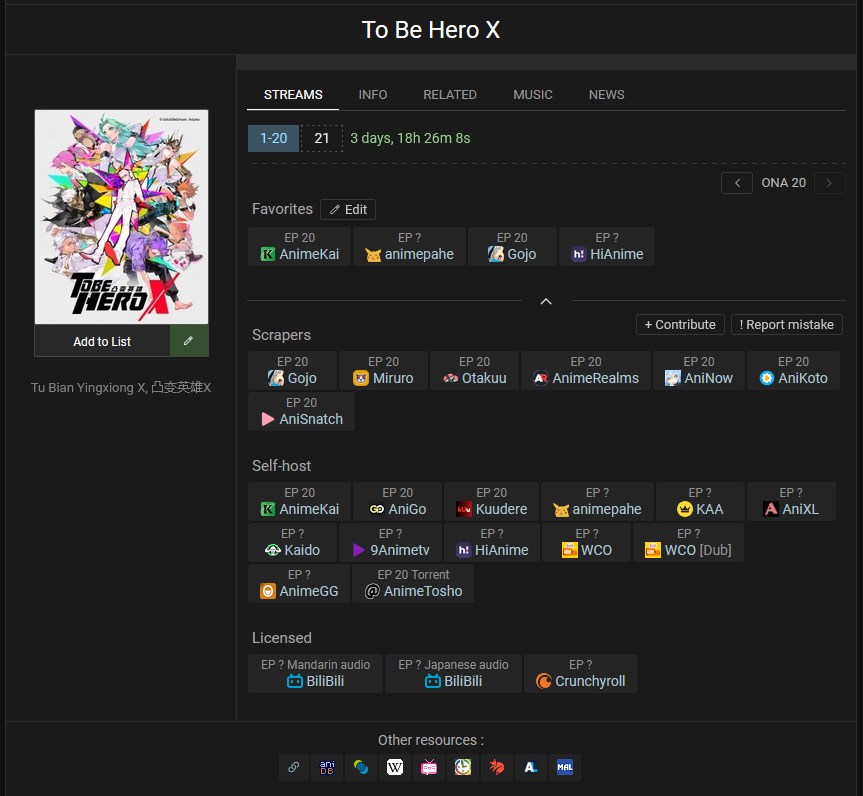Screen dimensions: 863x796
Task: Collapse Favorites section with up chevron
Action: [546, 301]
